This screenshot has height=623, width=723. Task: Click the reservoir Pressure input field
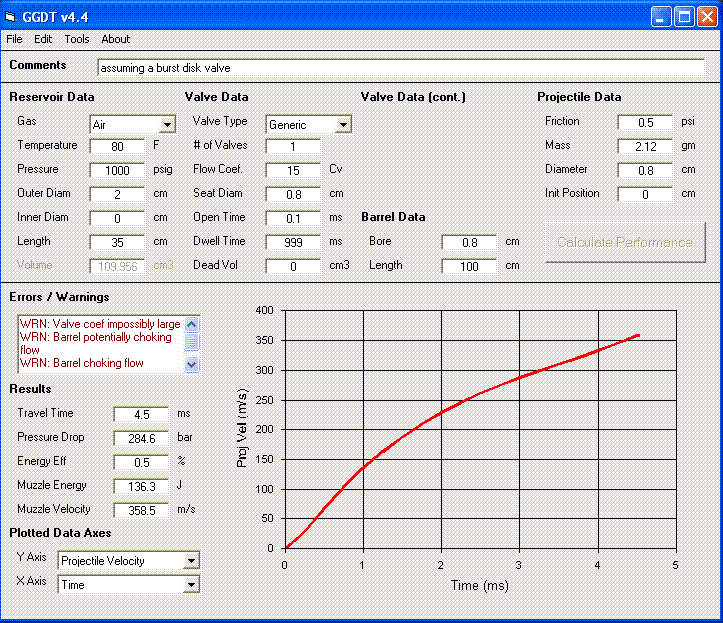point(117,170)
